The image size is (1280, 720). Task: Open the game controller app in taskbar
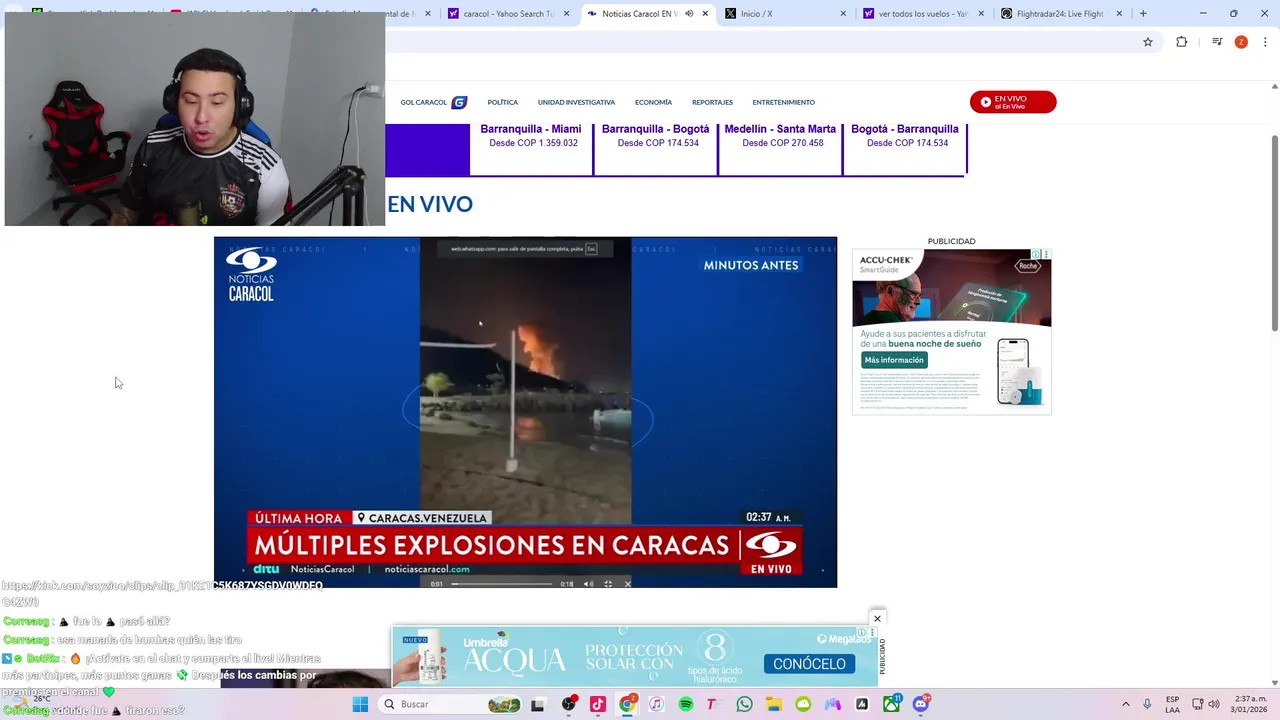[x=832, y=704]
